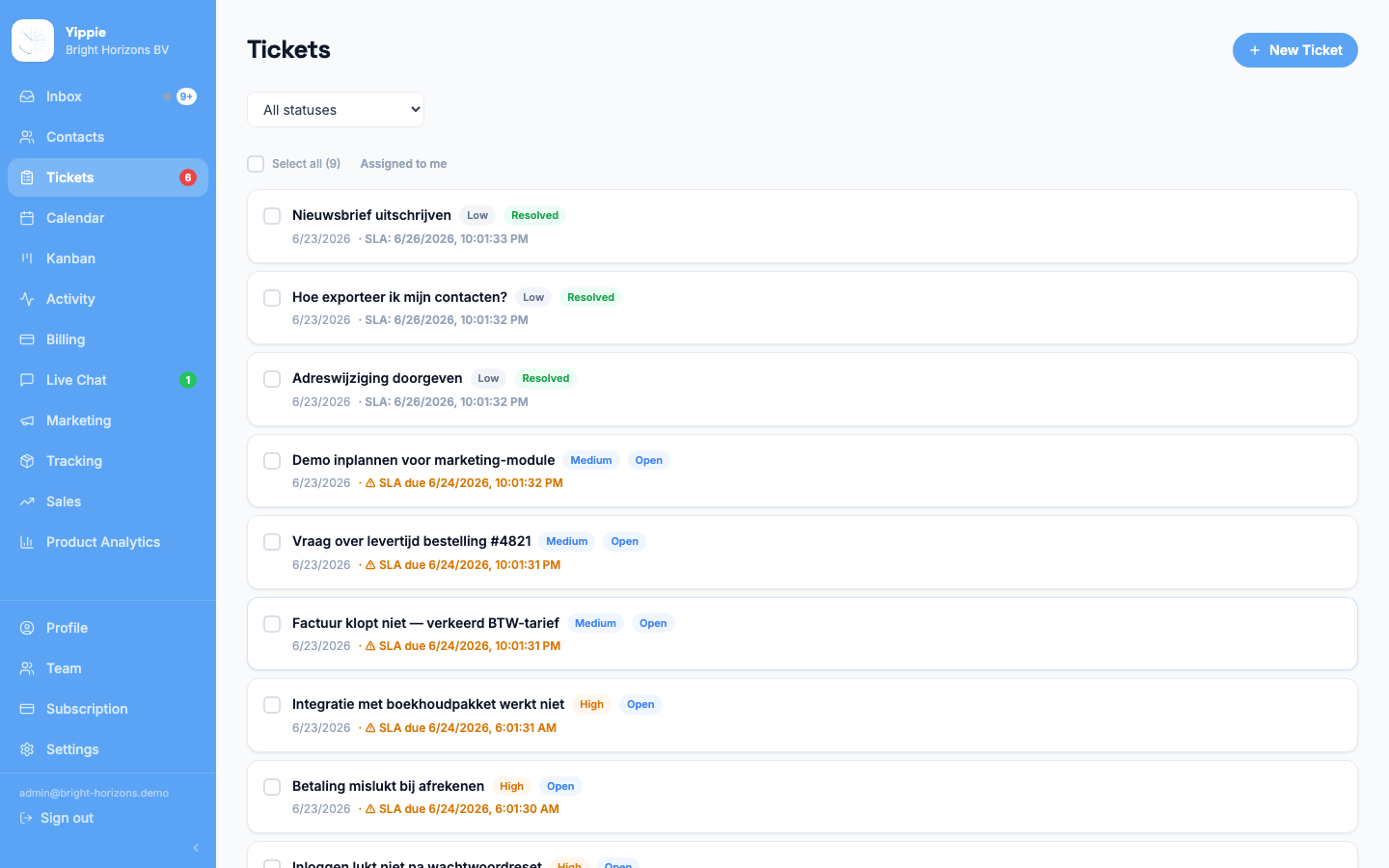
Task: Click the Tickets clipboard icon
Action: tap(27, 177)
